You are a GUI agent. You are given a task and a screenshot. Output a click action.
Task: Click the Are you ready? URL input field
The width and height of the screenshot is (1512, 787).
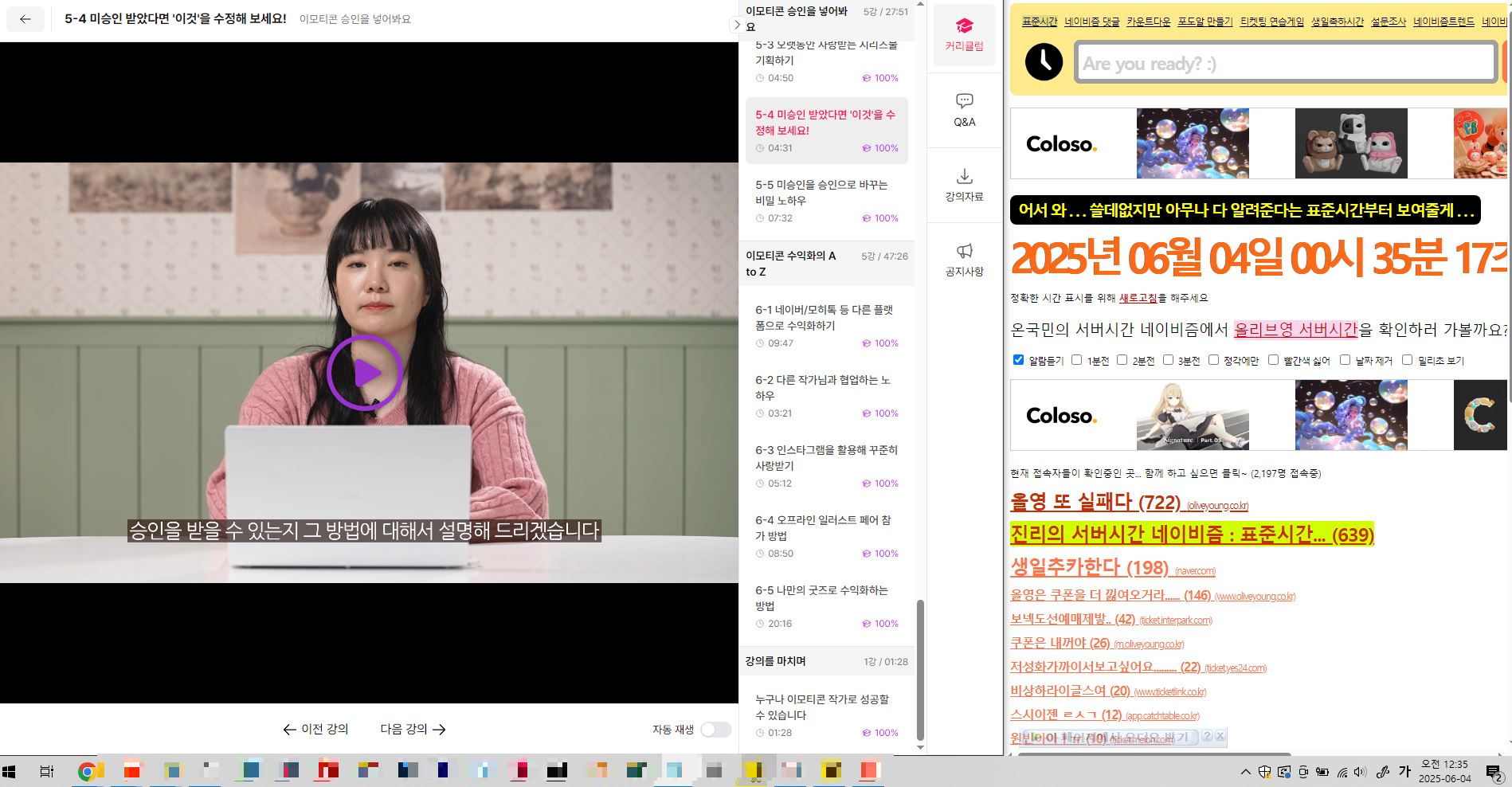[1285, 63]
